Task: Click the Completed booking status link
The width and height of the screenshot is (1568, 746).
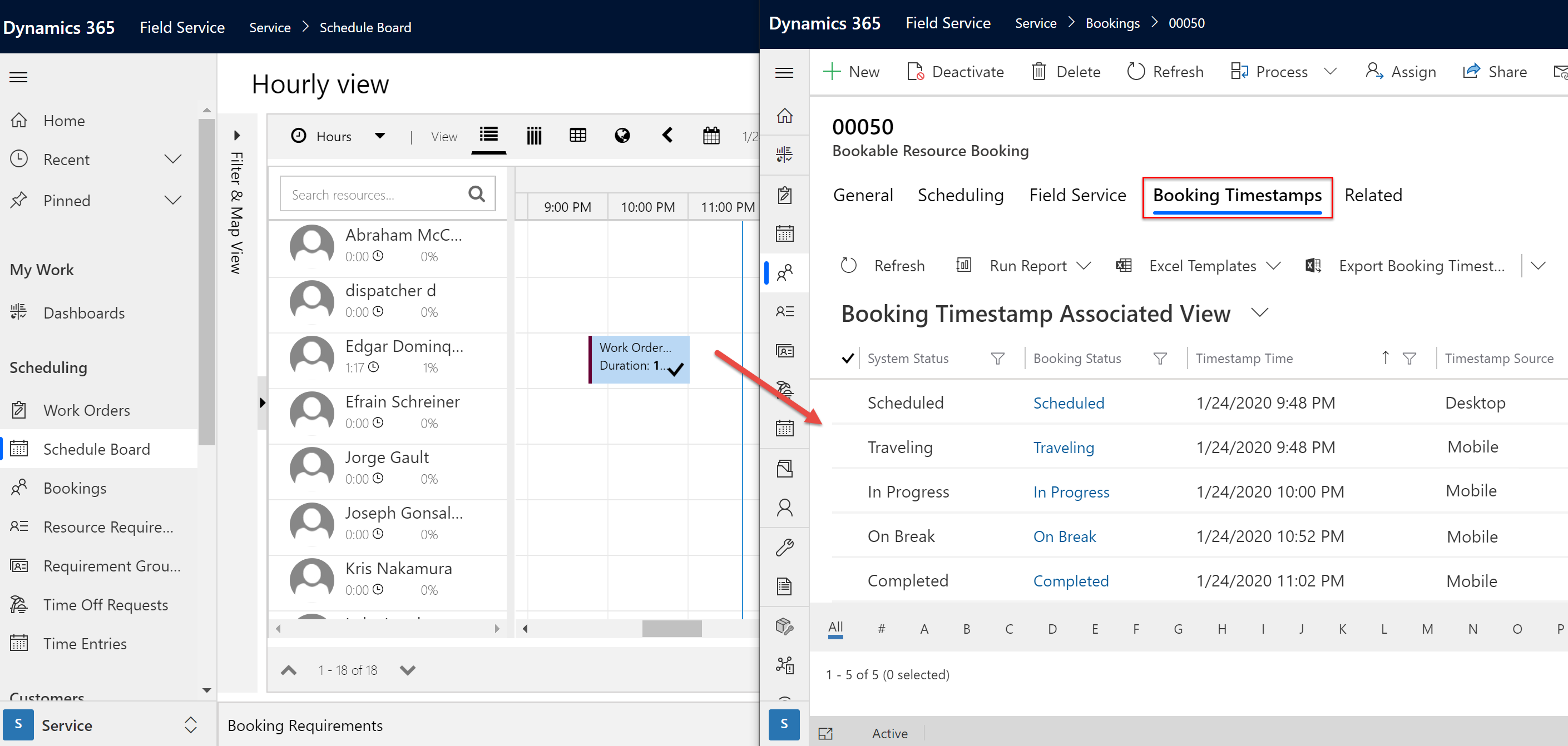Action: tap(1071, 580)
